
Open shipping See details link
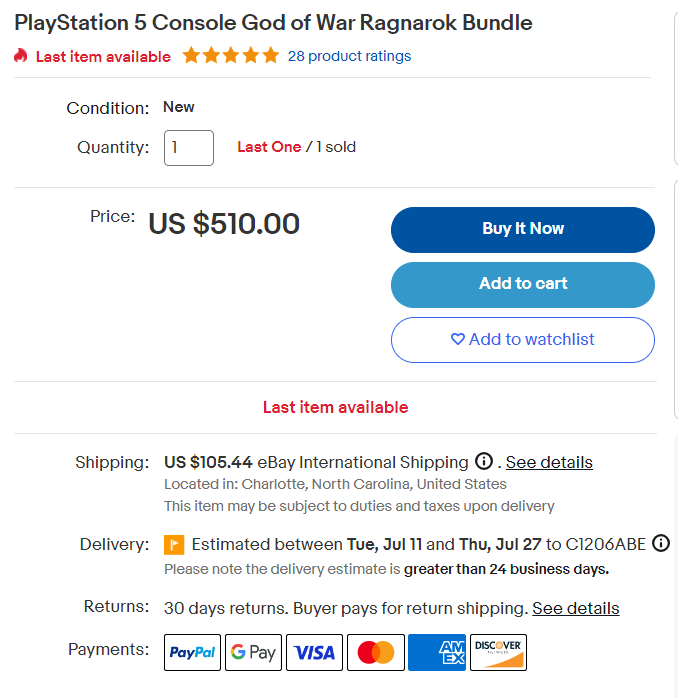point(549,462)
